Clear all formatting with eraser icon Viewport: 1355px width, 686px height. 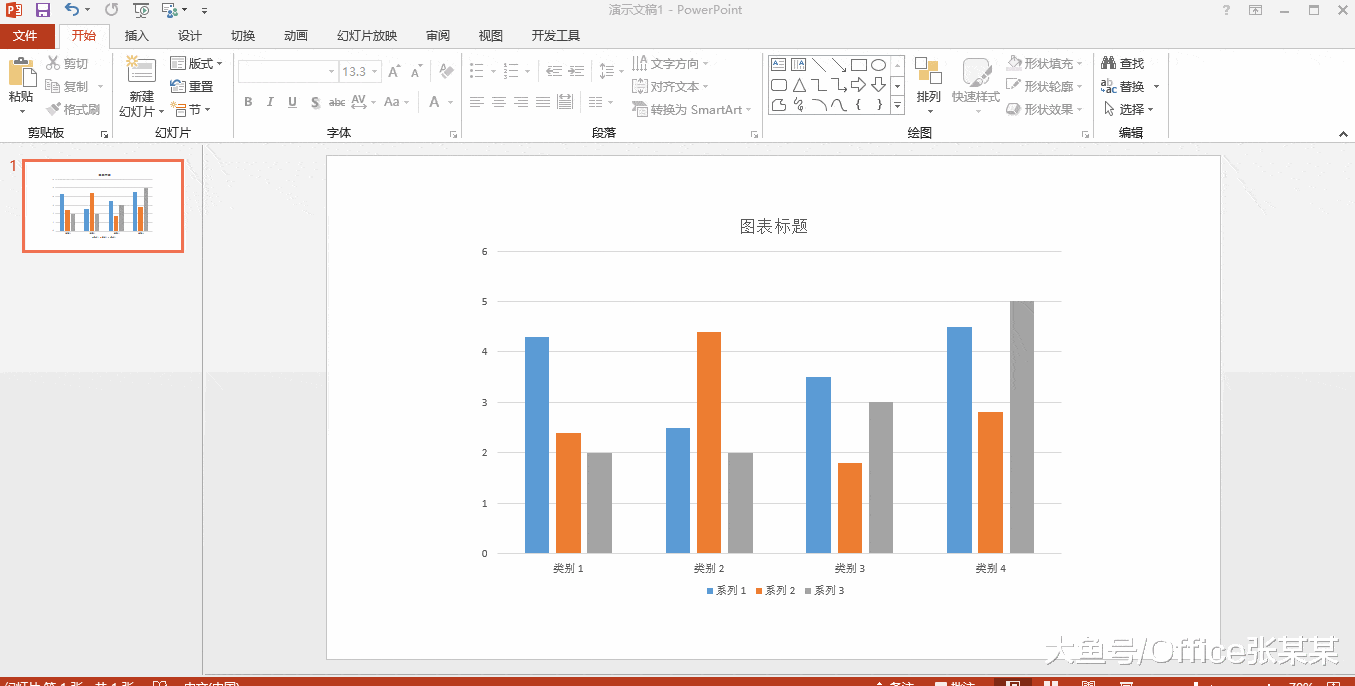pyautogui.click(x=447, y=72)
